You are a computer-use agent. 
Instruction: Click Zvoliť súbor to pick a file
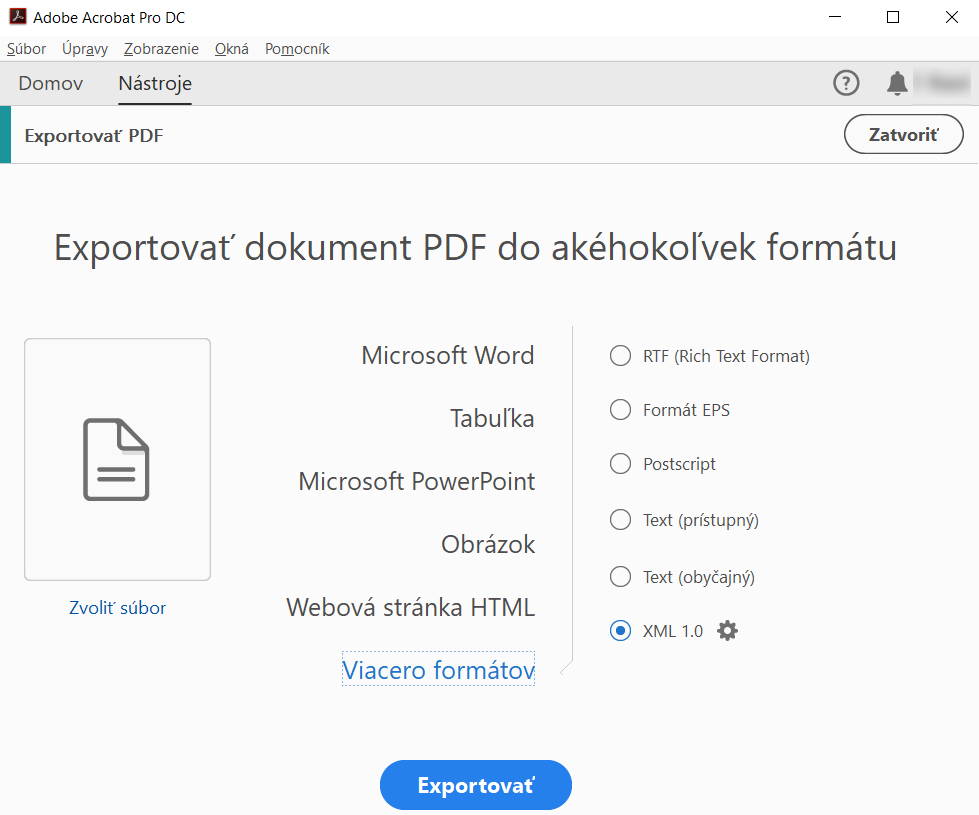(x=117, y=608)
